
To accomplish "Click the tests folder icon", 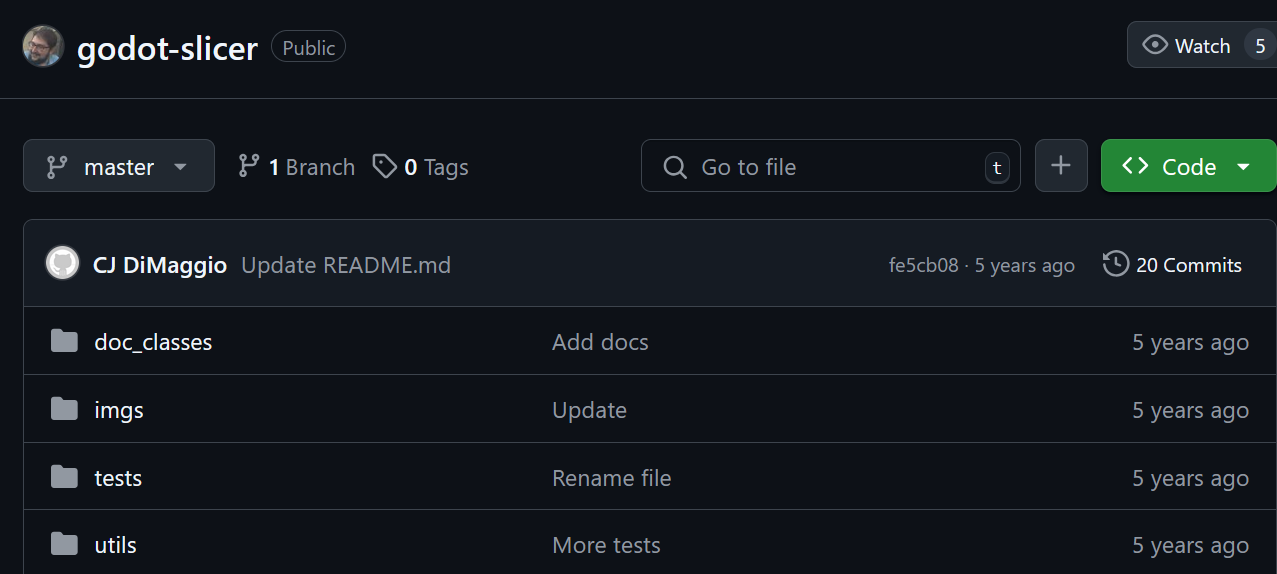I will (64, 478).
